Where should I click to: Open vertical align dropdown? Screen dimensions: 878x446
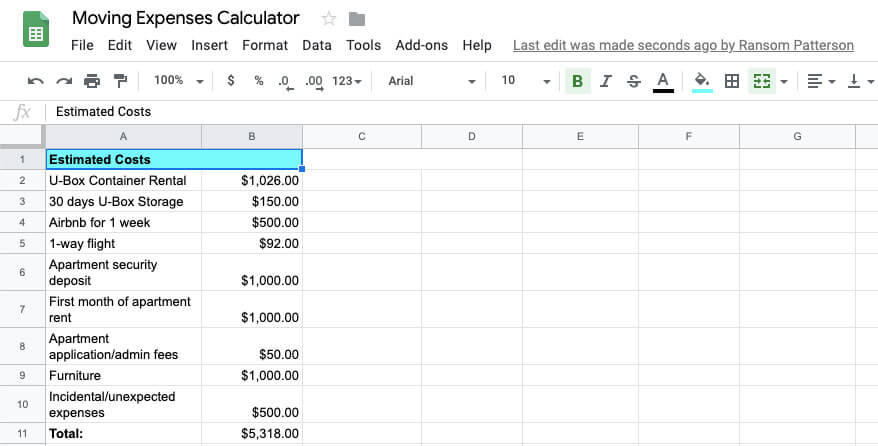pyautogui.click(x=861, y=82)
